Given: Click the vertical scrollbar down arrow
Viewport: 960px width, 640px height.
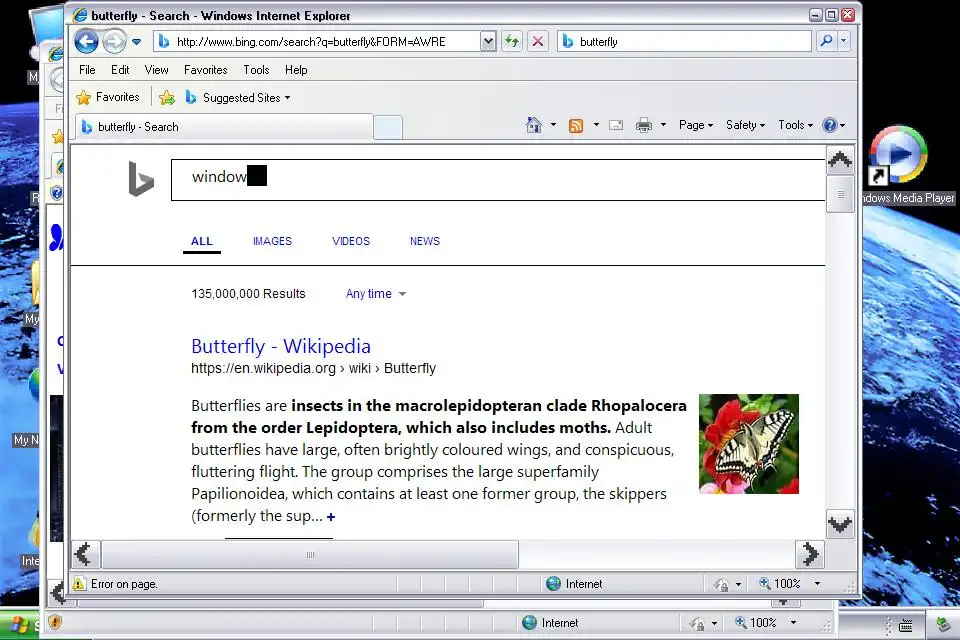Looking at the screenshot, I should (x=839, y=524).
